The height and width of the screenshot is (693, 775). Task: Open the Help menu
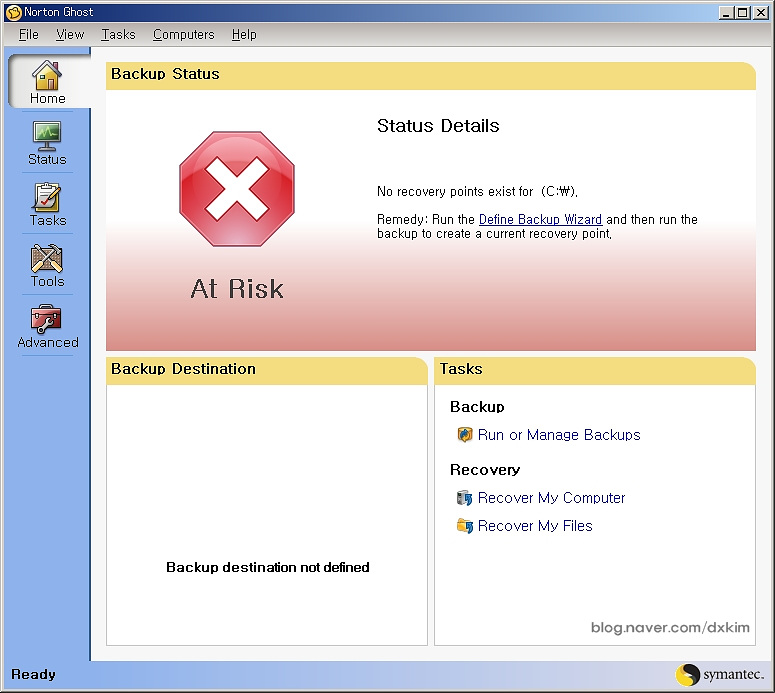pos(244,35)
